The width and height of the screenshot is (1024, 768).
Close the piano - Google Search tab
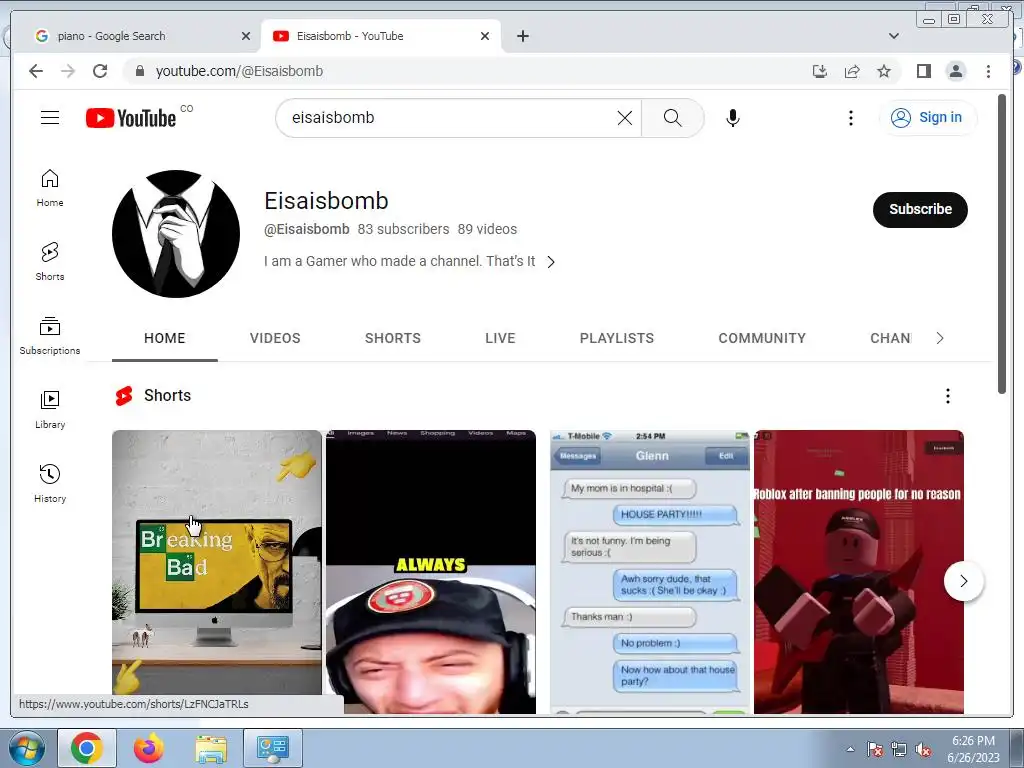pos(246,36)
